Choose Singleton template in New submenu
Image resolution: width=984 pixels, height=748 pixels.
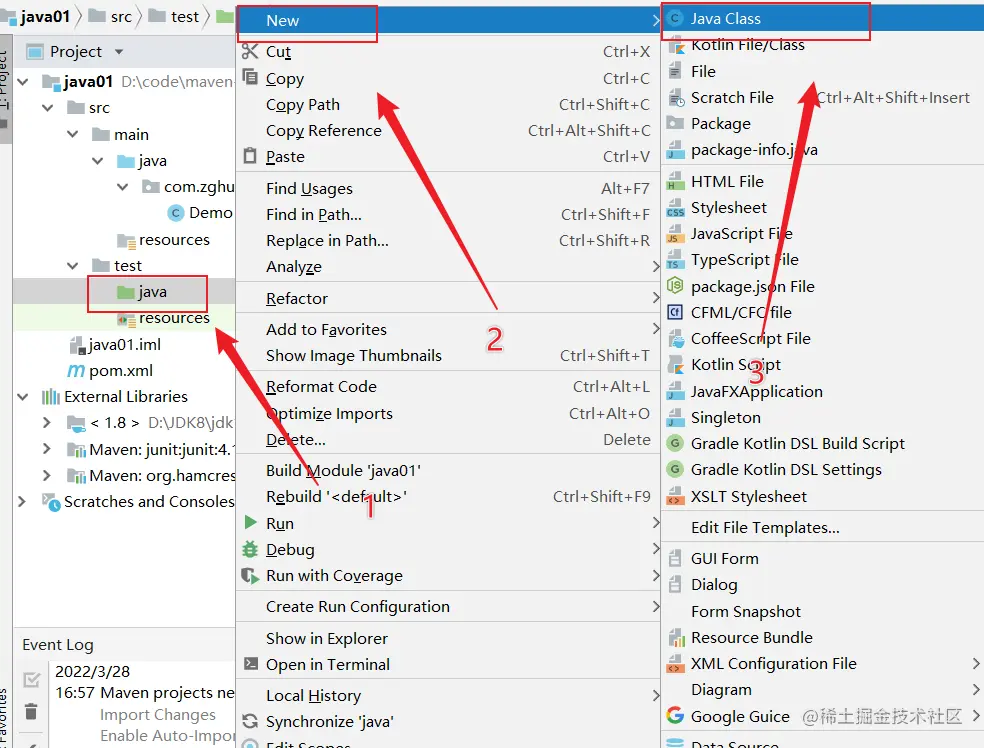823,417
